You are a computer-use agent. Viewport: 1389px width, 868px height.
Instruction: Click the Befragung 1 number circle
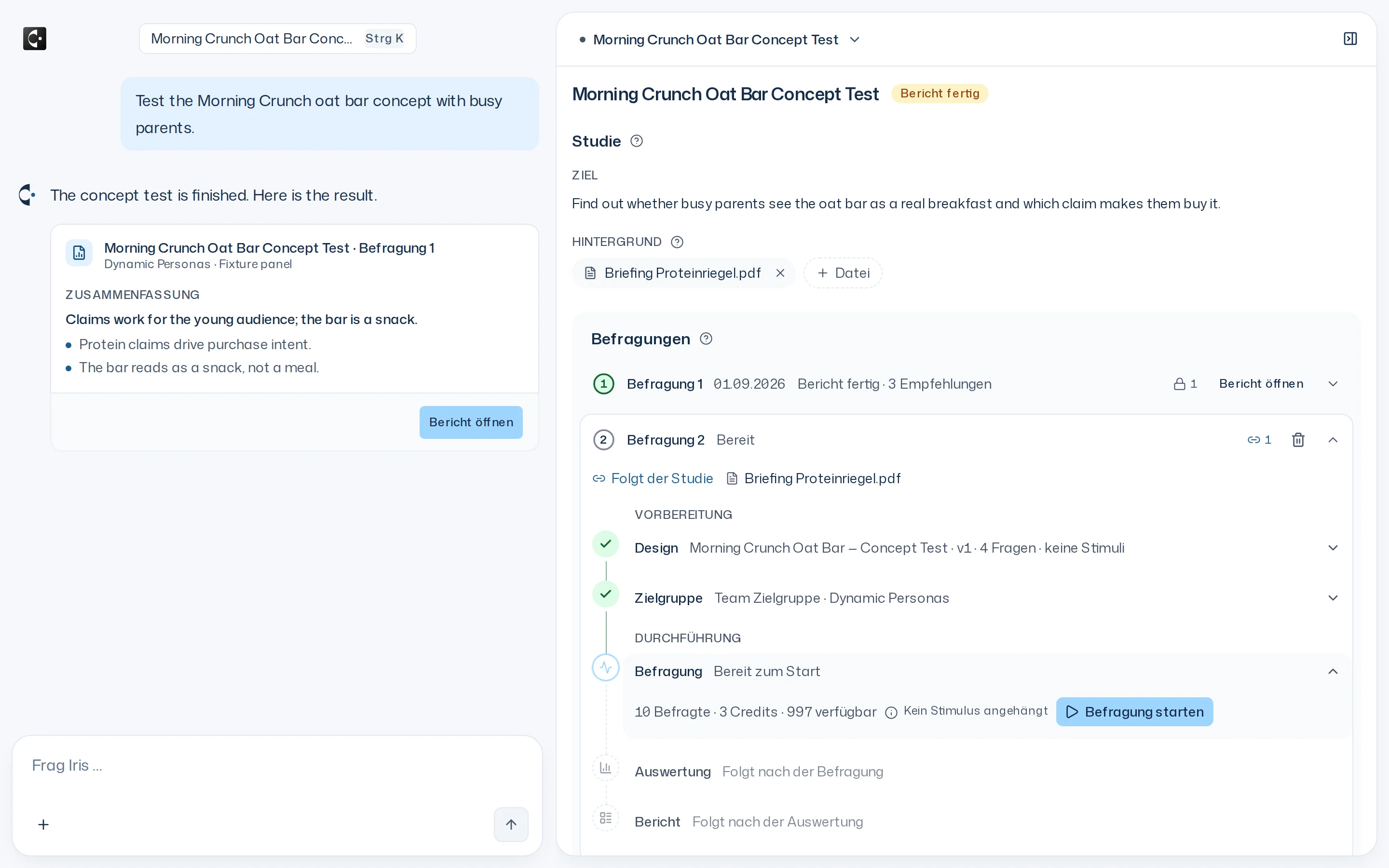tap(603, 384)
